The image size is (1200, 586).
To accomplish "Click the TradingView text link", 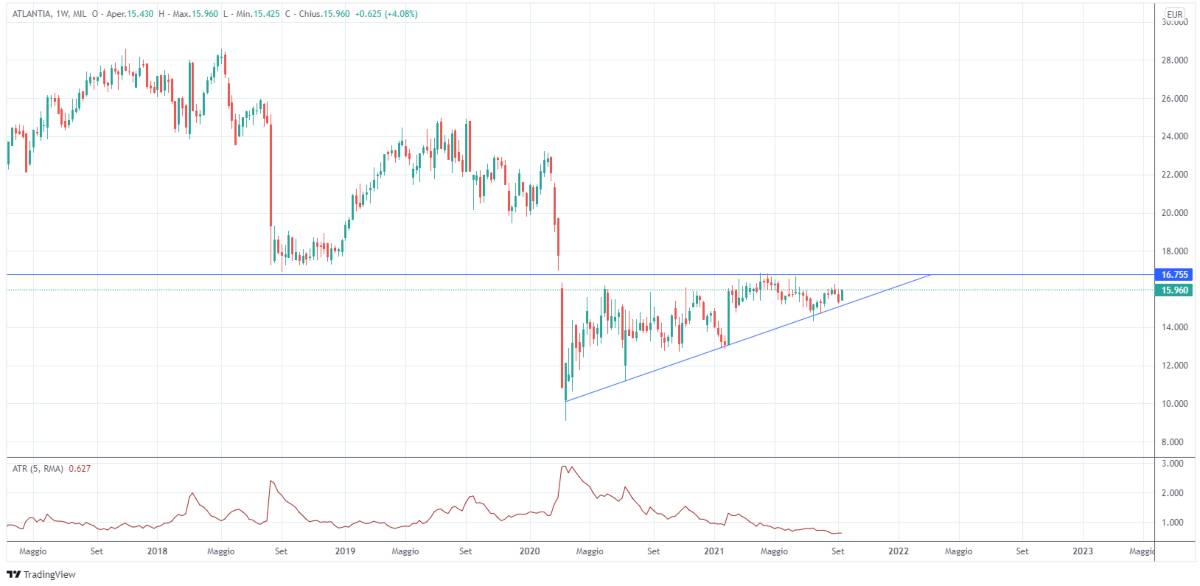I will click(x=50, y=575).
